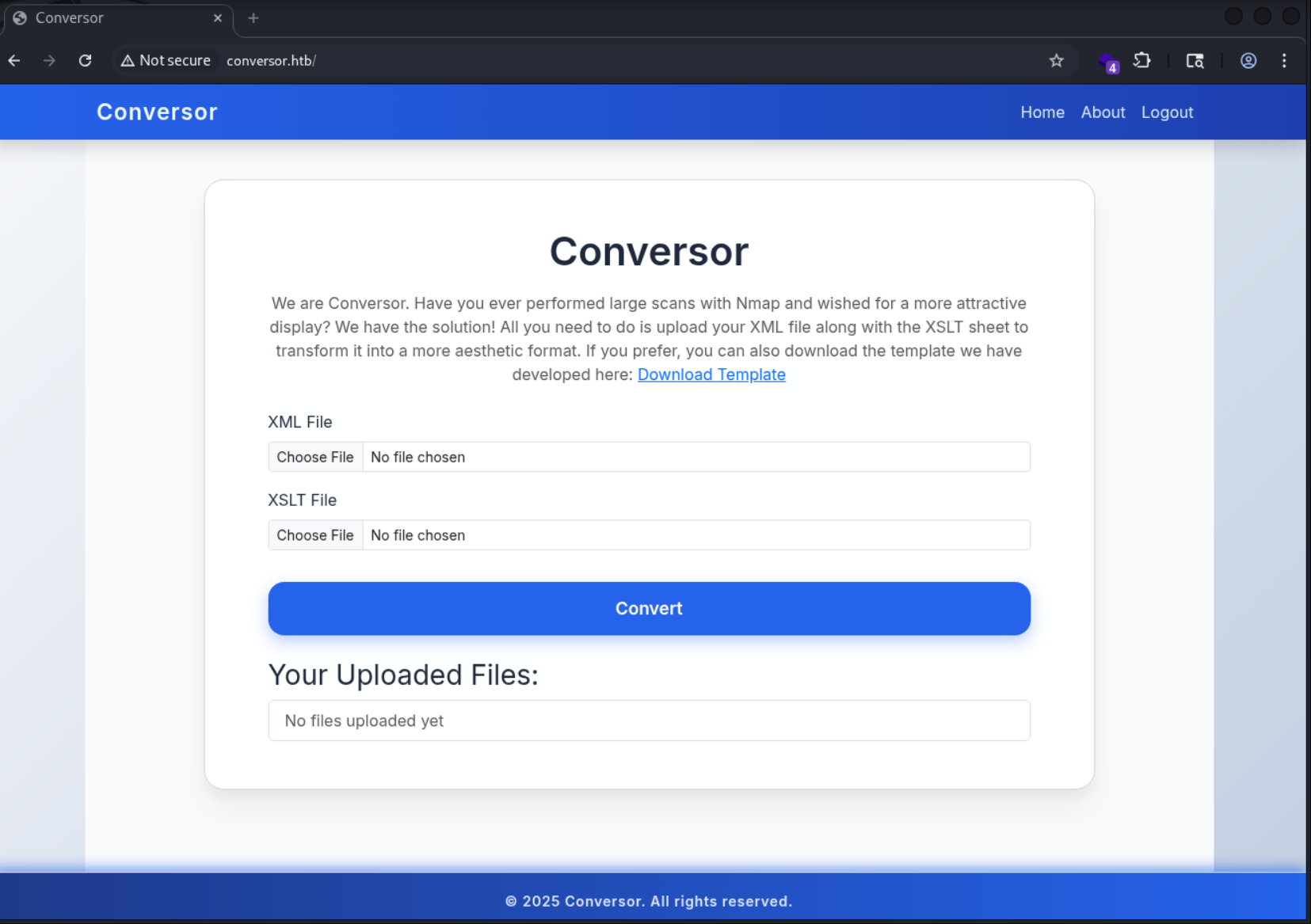This screenshot has height=924, width=1311.
Task: Click the 'XML File' label
Action: [x=300, y=422]
